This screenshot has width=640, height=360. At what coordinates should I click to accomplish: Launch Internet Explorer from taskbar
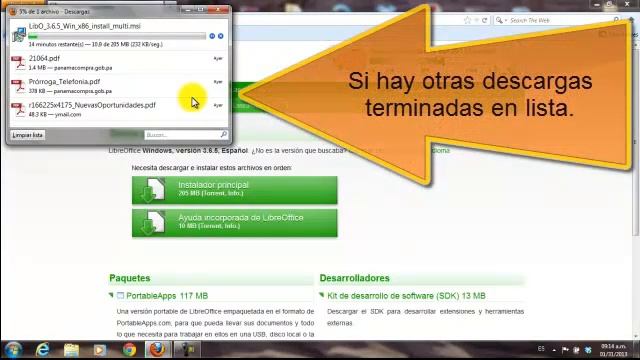[x=42, y=350]
